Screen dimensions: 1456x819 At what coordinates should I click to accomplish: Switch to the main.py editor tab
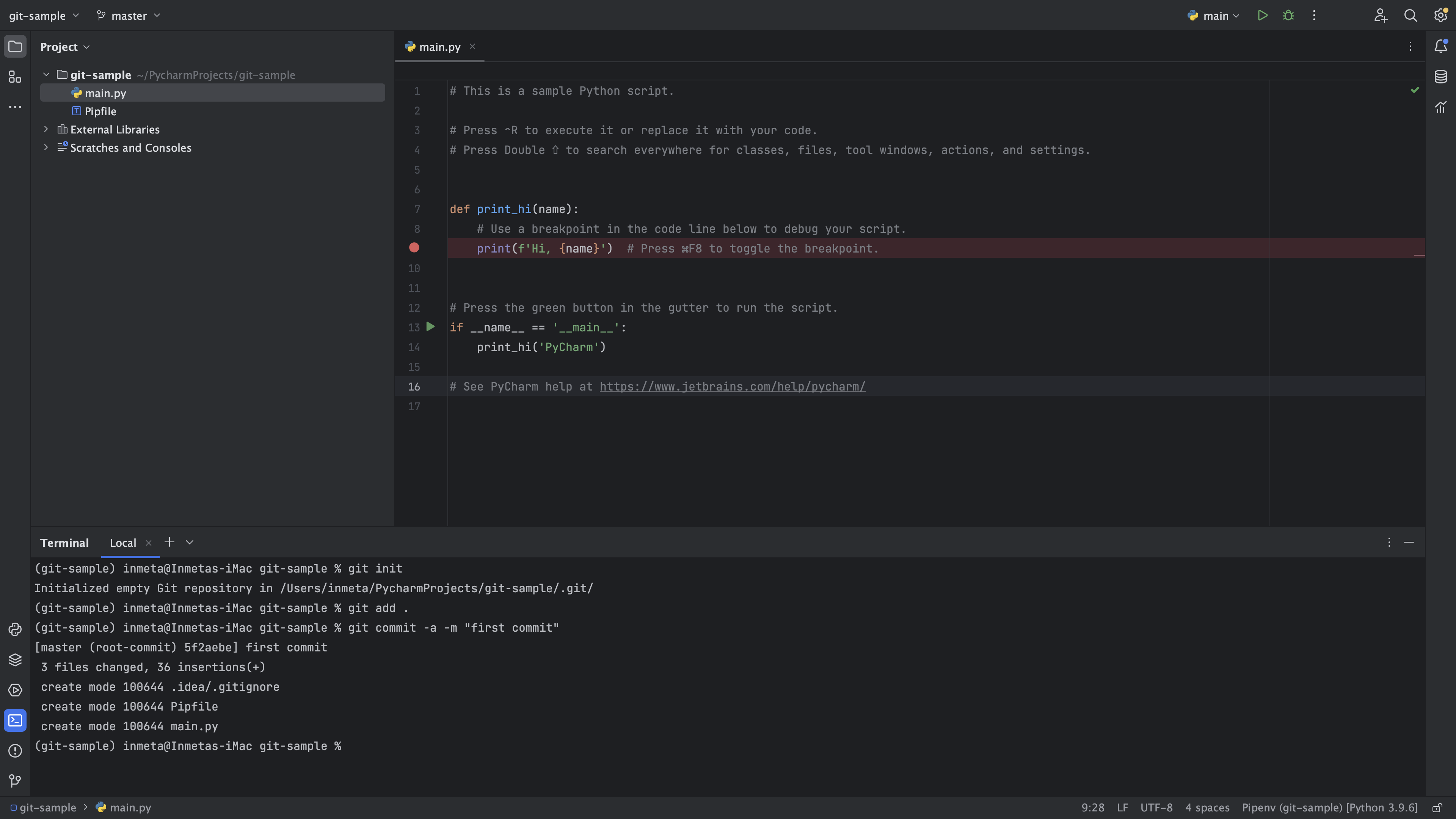tap(439, 47)
